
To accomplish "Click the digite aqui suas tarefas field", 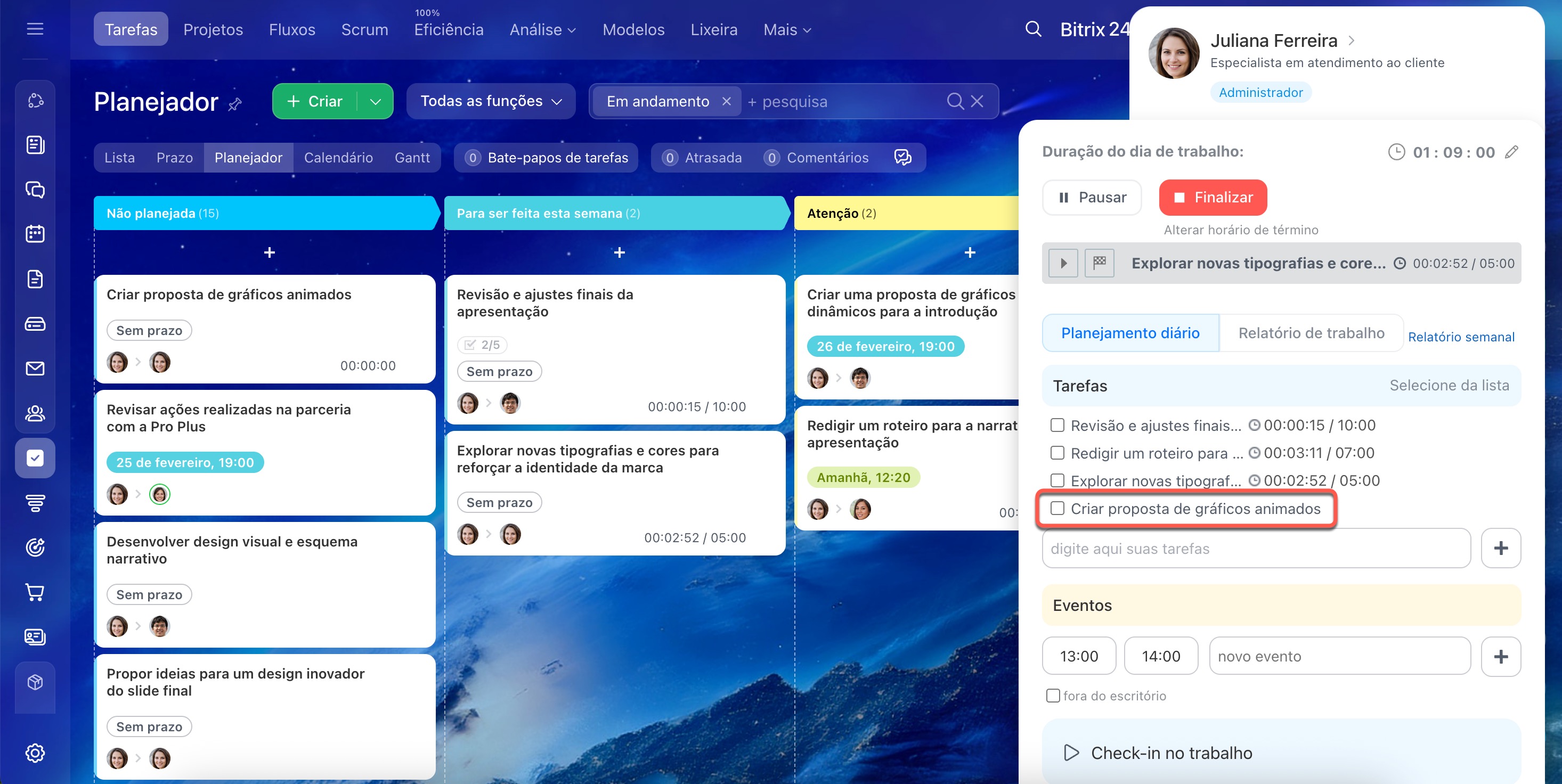I will [1256, 548].
